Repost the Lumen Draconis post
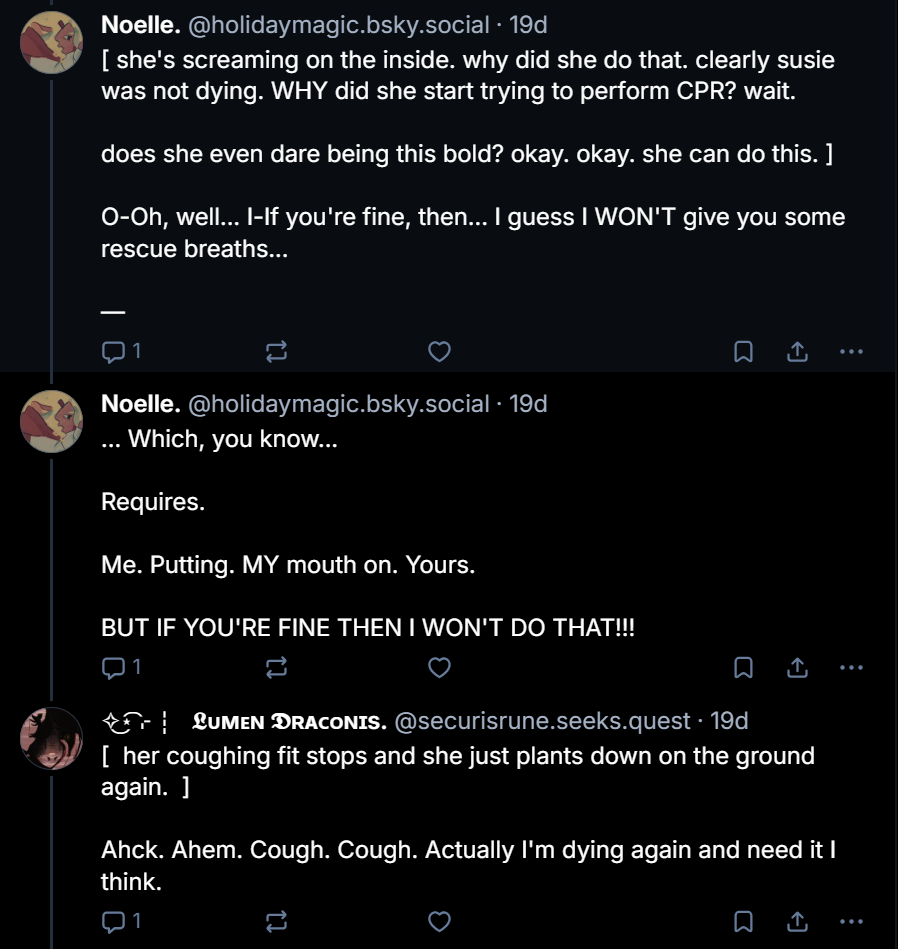Viewport: 898px width, 949px height. click(276, 920)
